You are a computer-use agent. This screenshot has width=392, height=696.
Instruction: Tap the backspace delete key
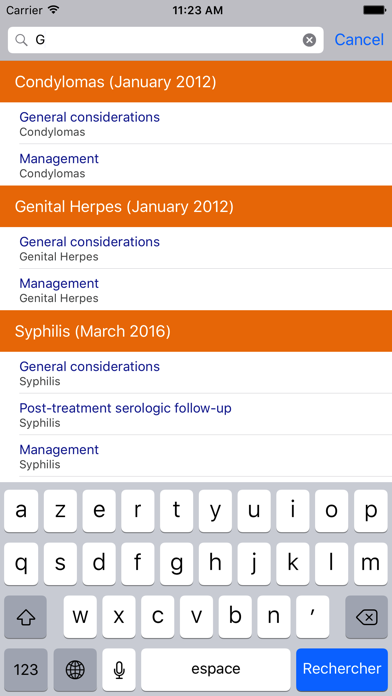pos(367,617)
